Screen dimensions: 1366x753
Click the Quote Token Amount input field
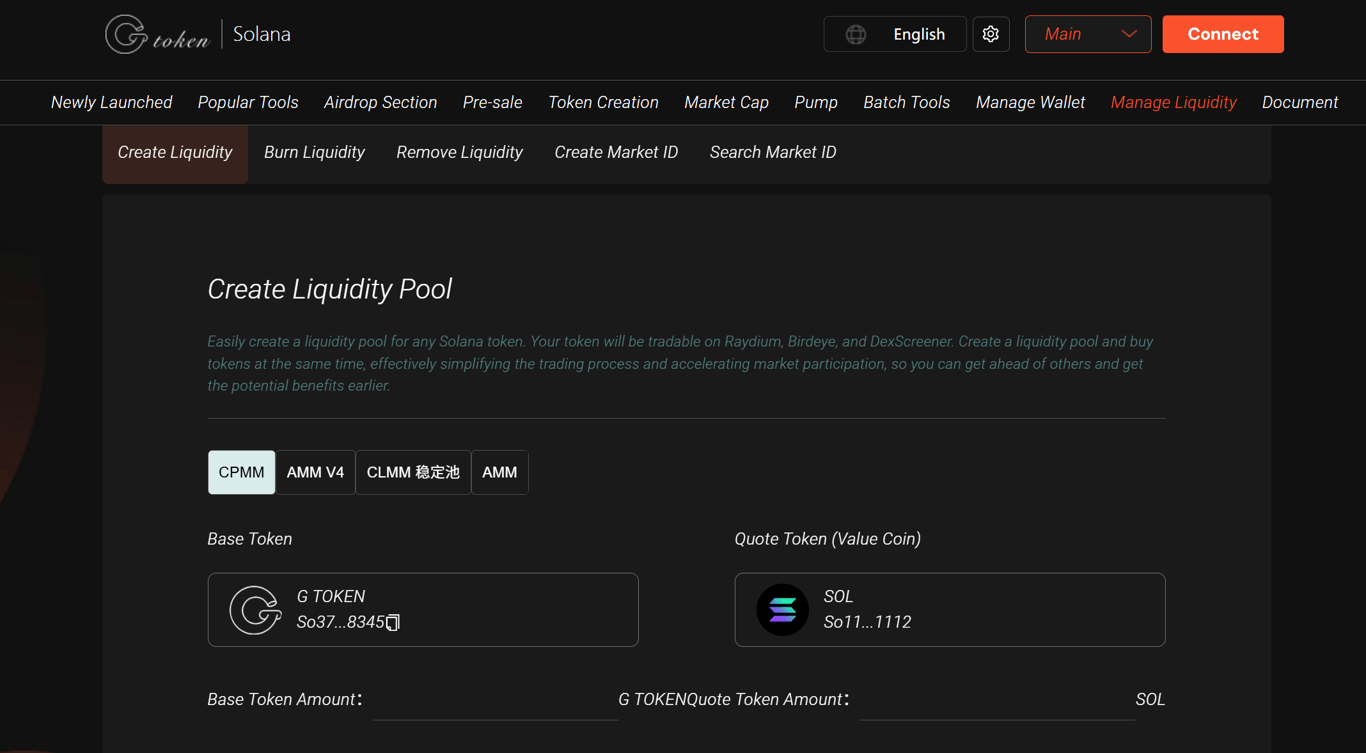coord(997,700)
